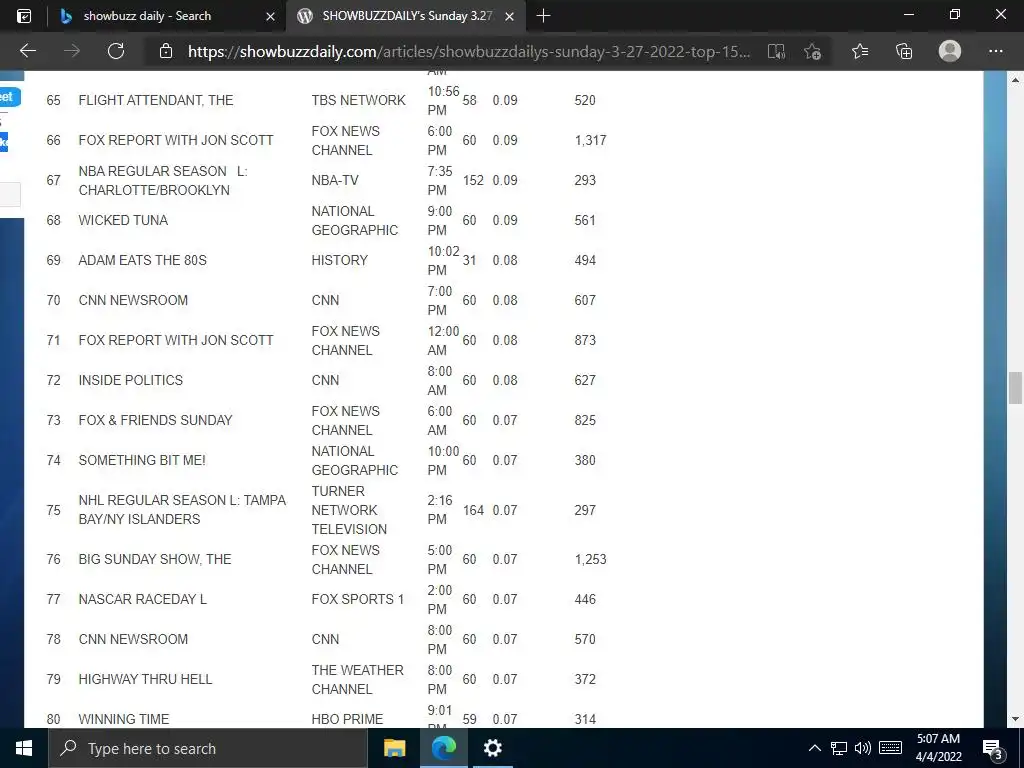Click the forward navigation arrow
Screen dimensions: 1024x768
click(72, 51)
